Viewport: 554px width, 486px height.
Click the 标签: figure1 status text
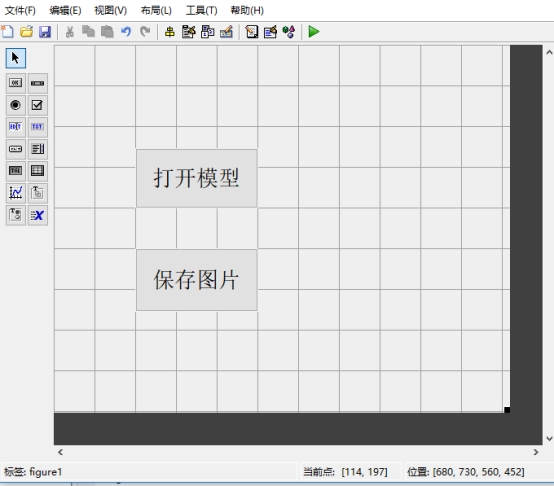point(33,472)
